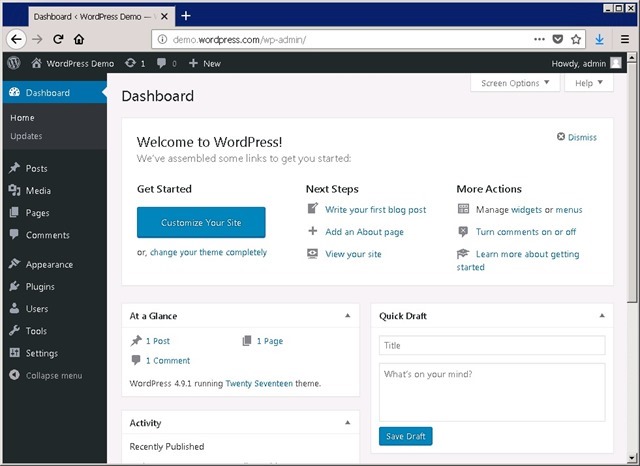The width and height of the screenshot is (640, 466).
Task: Expand the Help dropdown
Action: [x=589, y=83]
